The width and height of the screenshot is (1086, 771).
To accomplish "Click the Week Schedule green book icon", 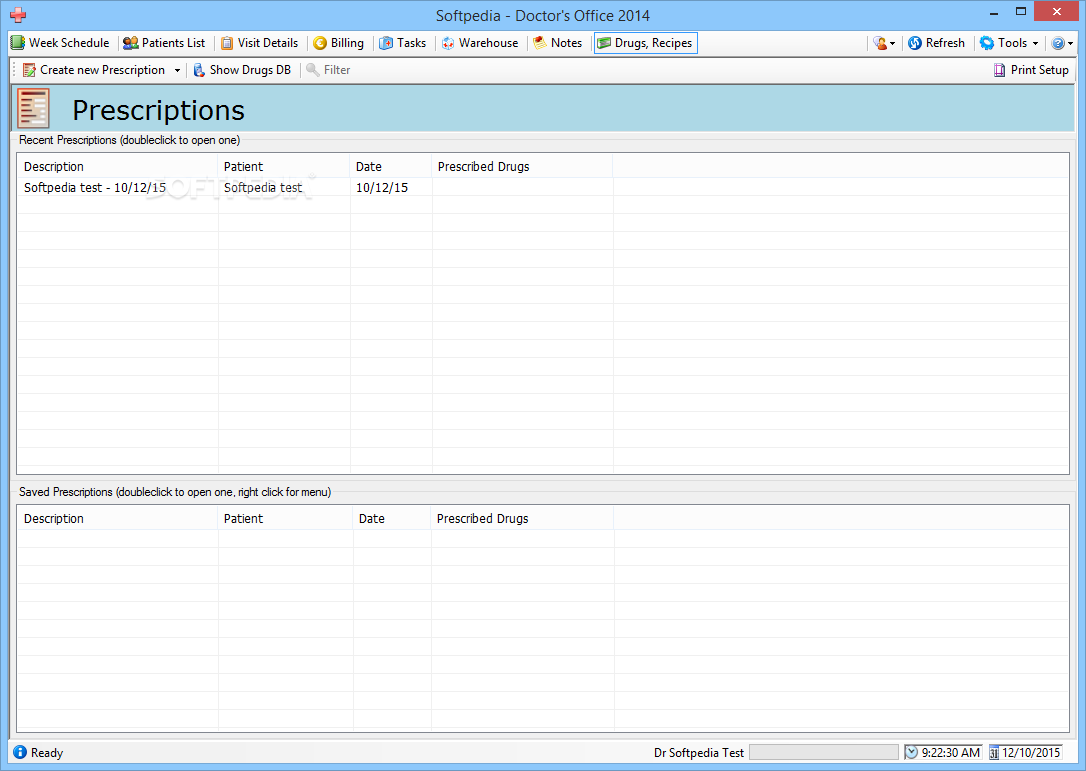I will tap(18, 43).
